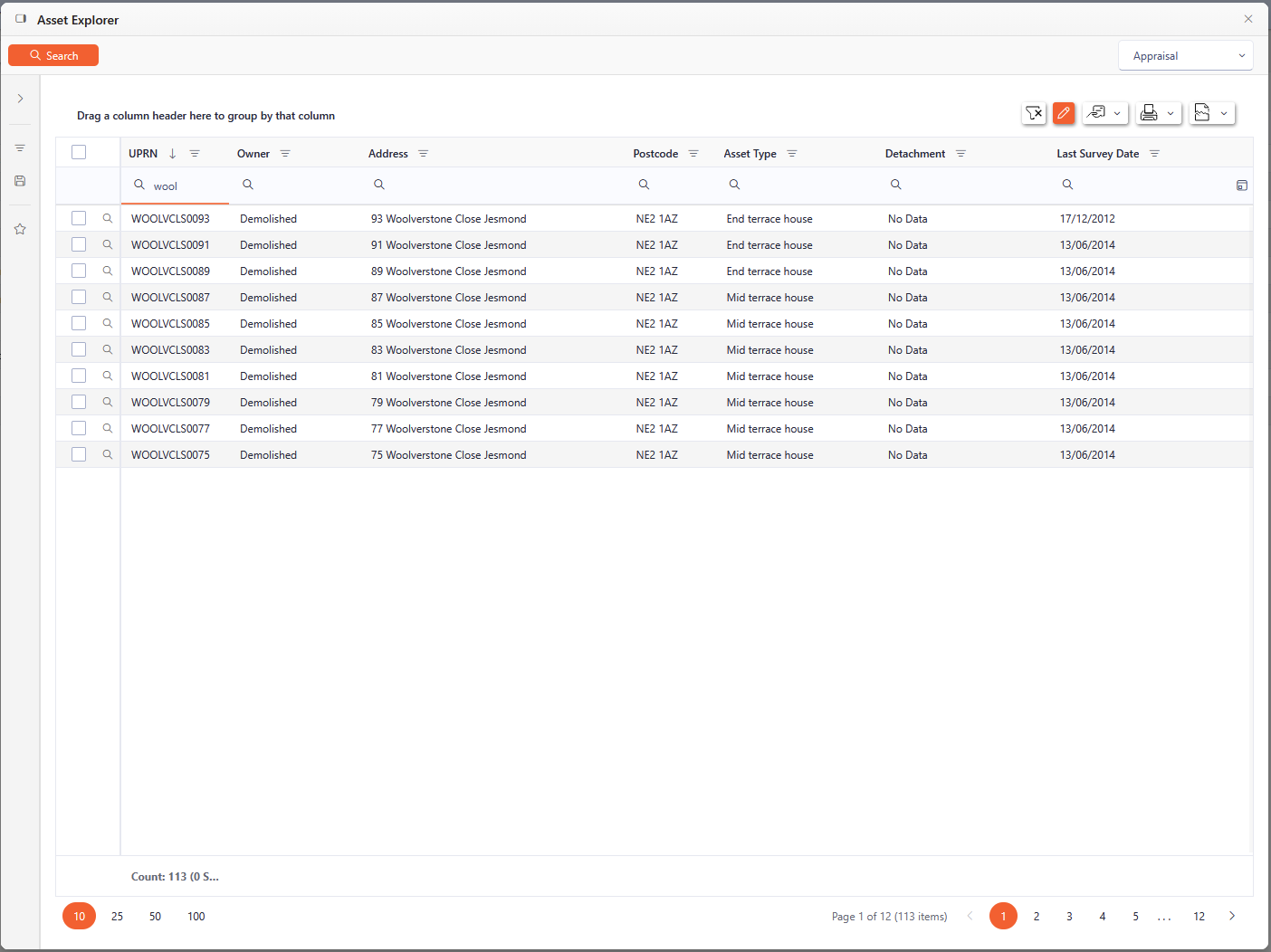The image size is (1271, 952).
Task: Click the star favourites icon in sidebar
Action: coord(20,229)
